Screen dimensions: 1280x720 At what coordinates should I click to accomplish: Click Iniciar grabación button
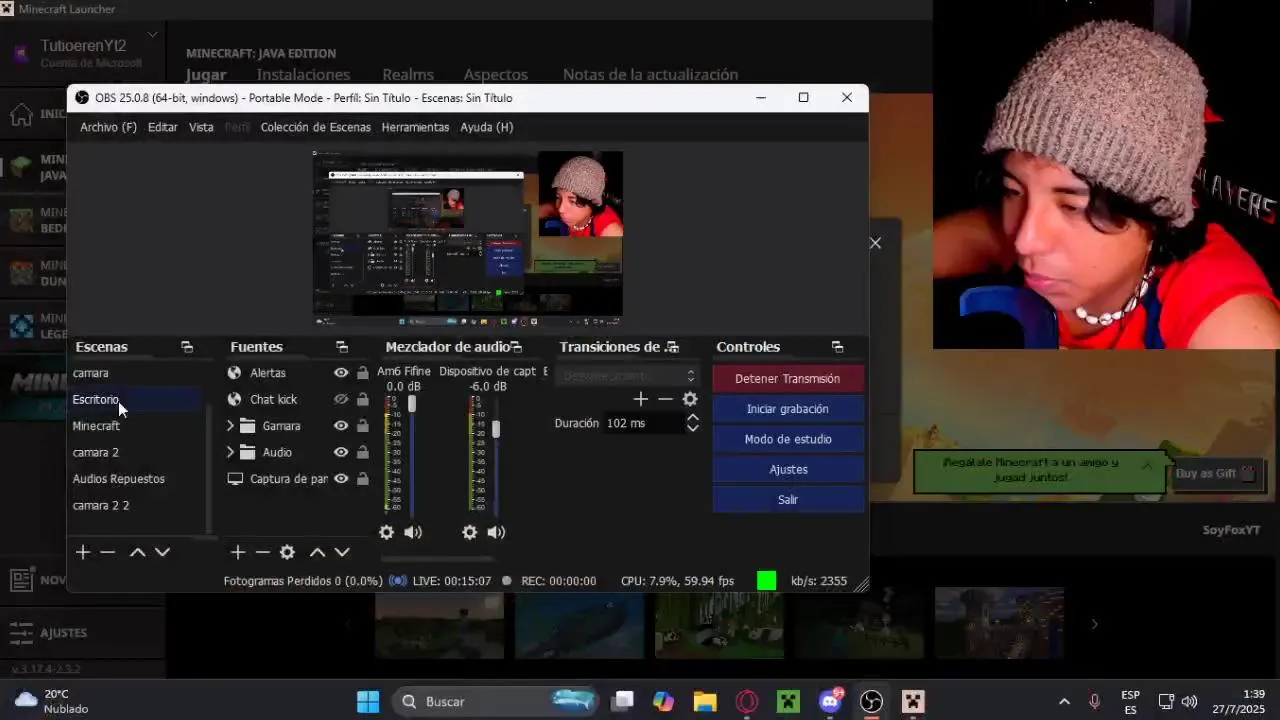tap(788, 409)
